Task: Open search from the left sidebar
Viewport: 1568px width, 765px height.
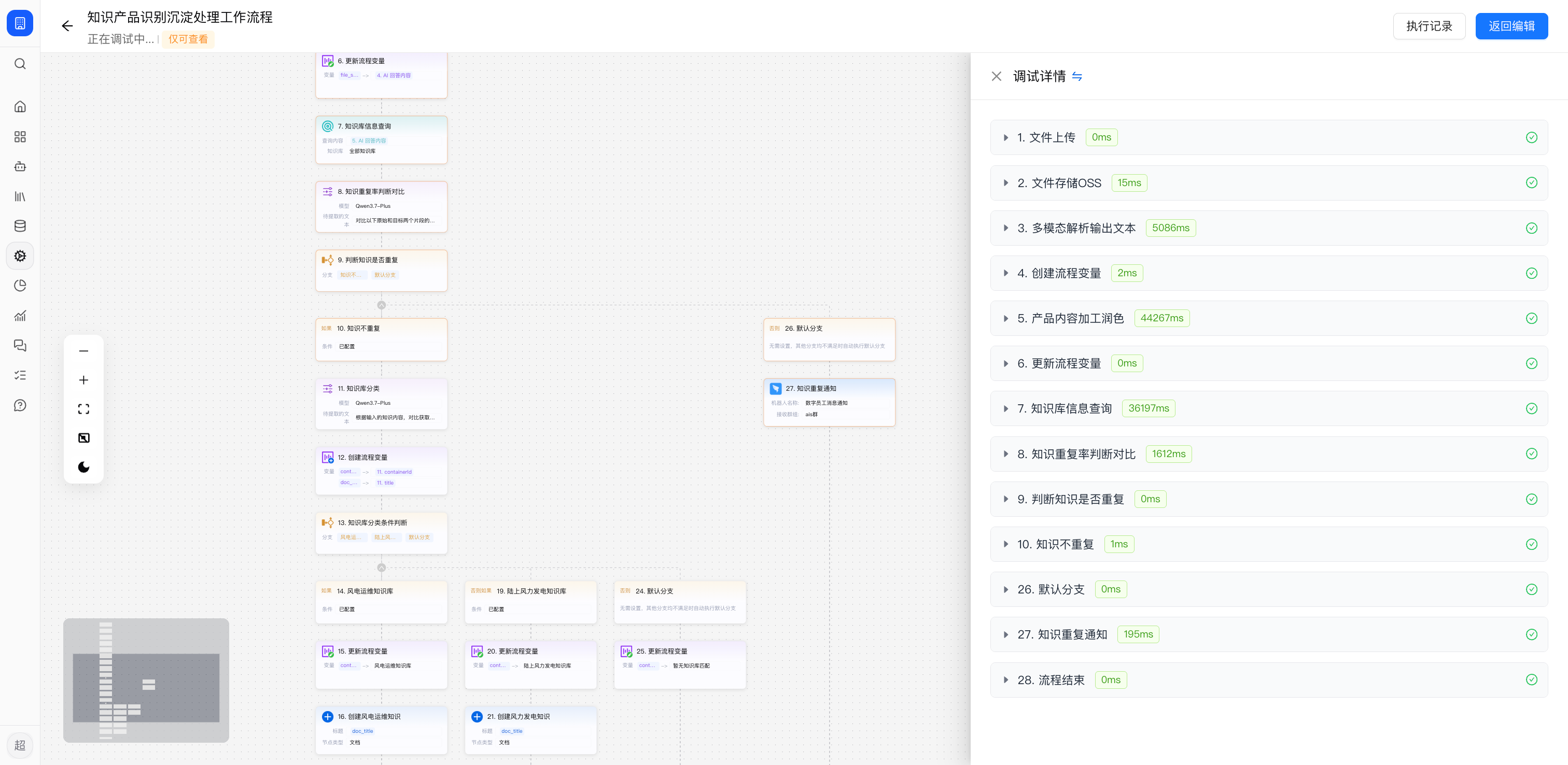Action: tap(20, 64)
